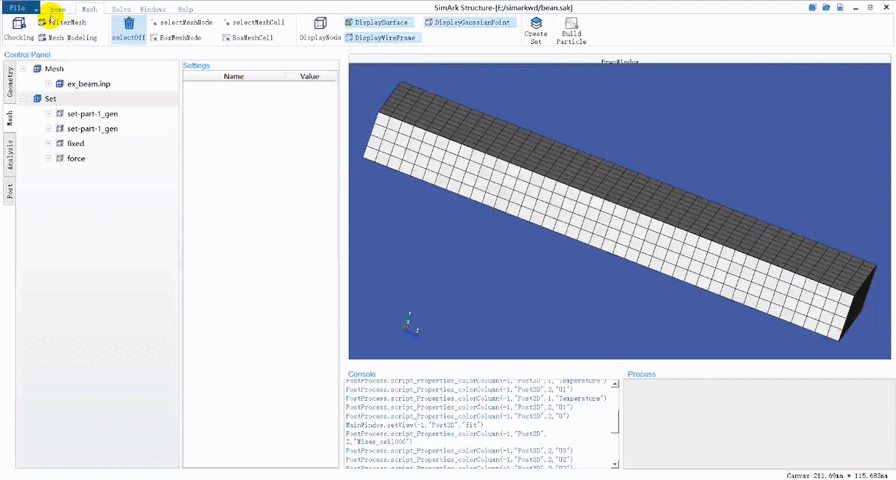This screenshot has width=896, height=480.
Task: Click the Build Particle icon
Action: pyautogui.click(x=571, y=23)
